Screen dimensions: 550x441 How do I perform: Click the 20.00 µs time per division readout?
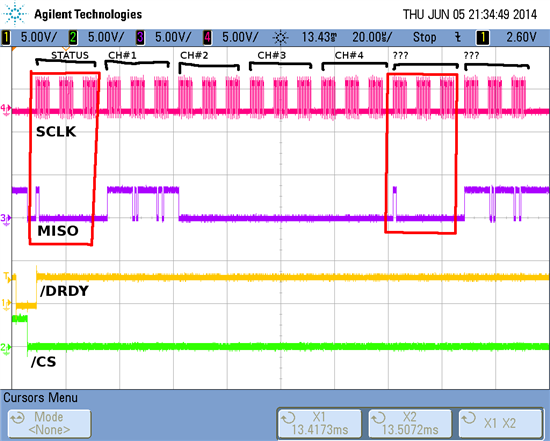(x=372, y=37)
